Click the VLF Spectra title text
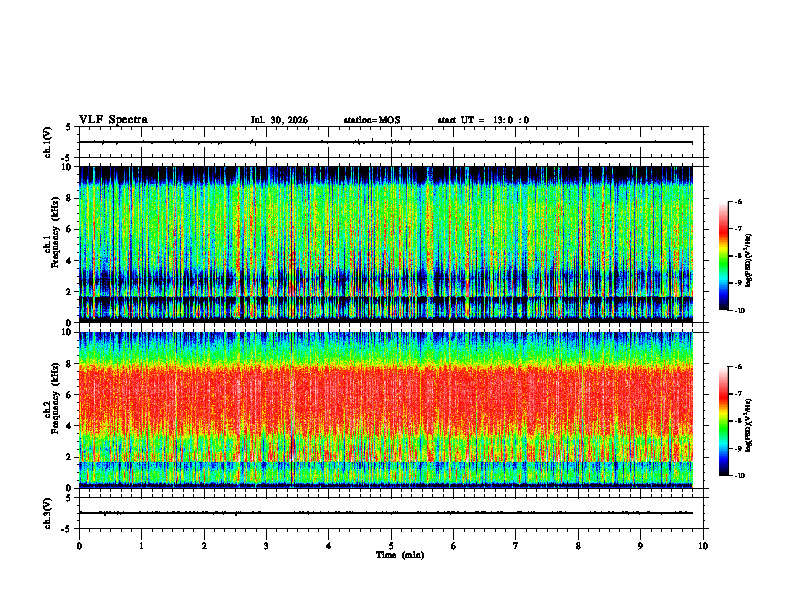792x612 pixels. (x=113, y=120)
